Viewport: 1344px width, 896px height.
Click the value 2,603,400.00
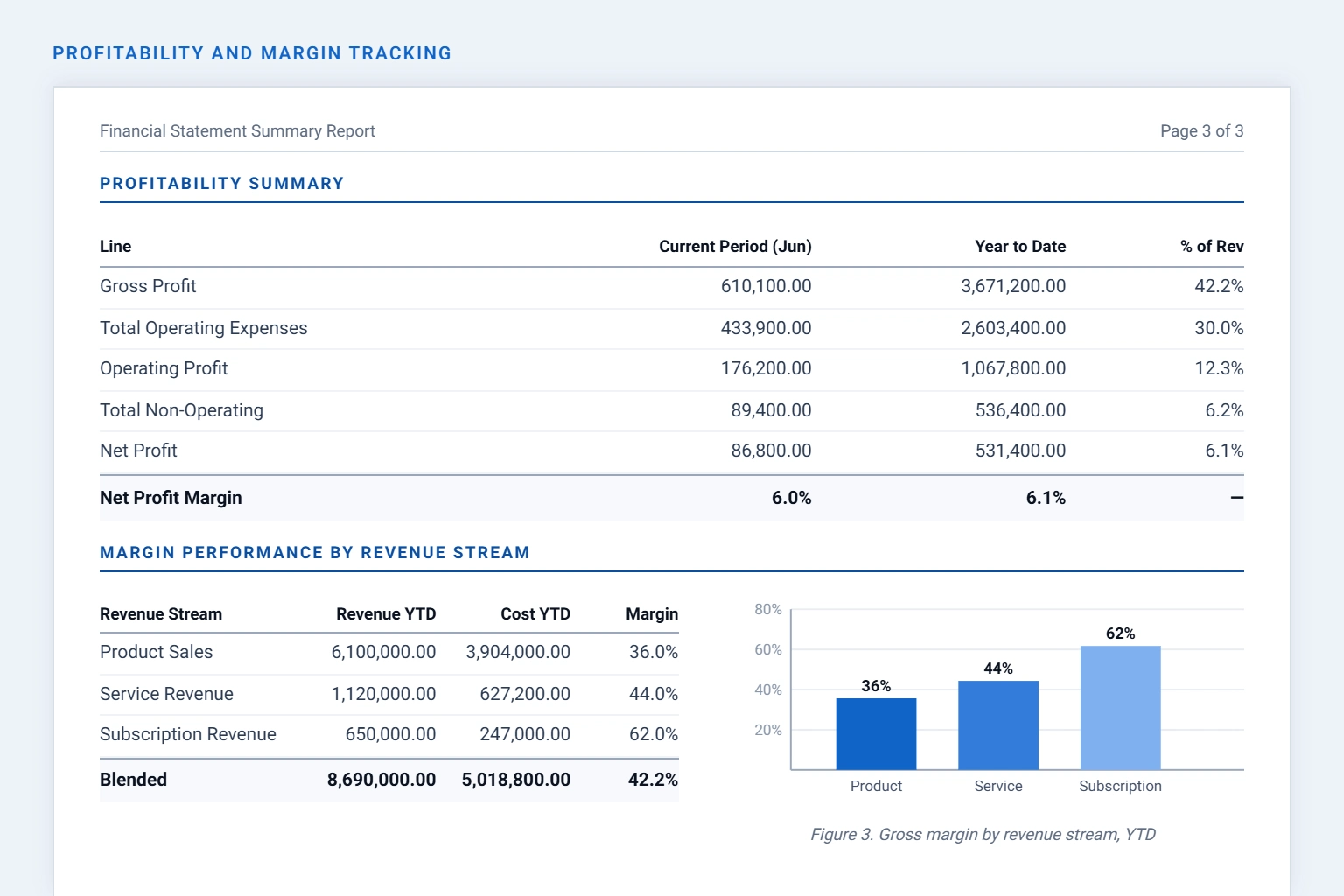click(1013, 328)
